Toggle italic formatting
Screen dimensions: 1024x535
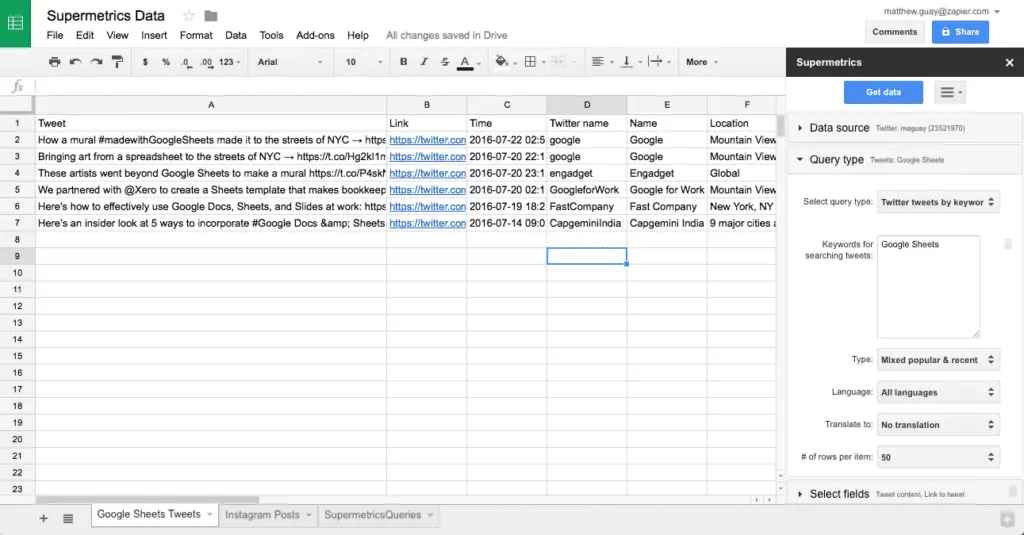point(424,62)
